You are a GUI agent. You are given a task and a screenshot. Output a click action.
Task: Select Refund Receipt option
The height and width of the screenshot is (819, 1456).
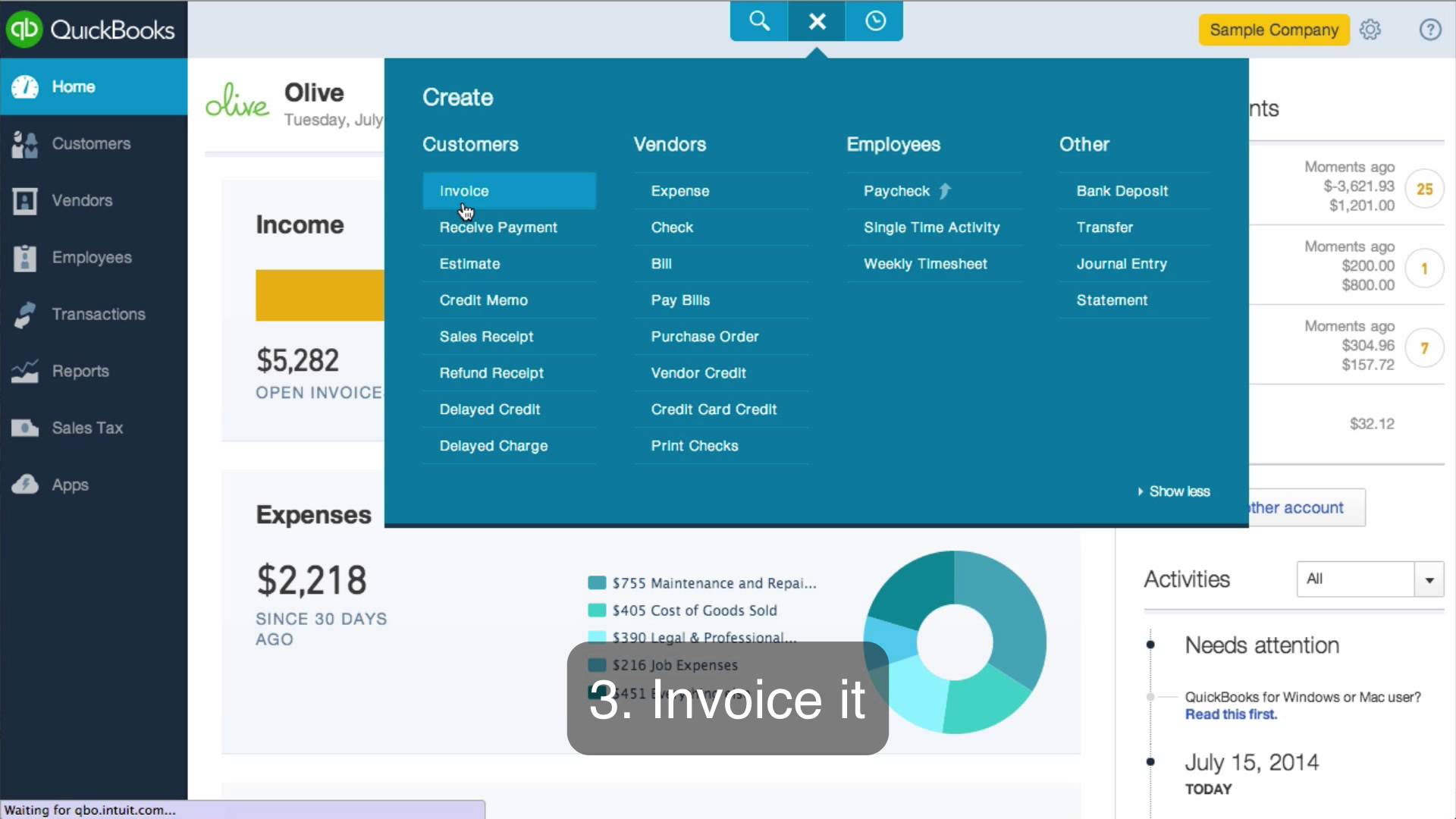point(509,373)
